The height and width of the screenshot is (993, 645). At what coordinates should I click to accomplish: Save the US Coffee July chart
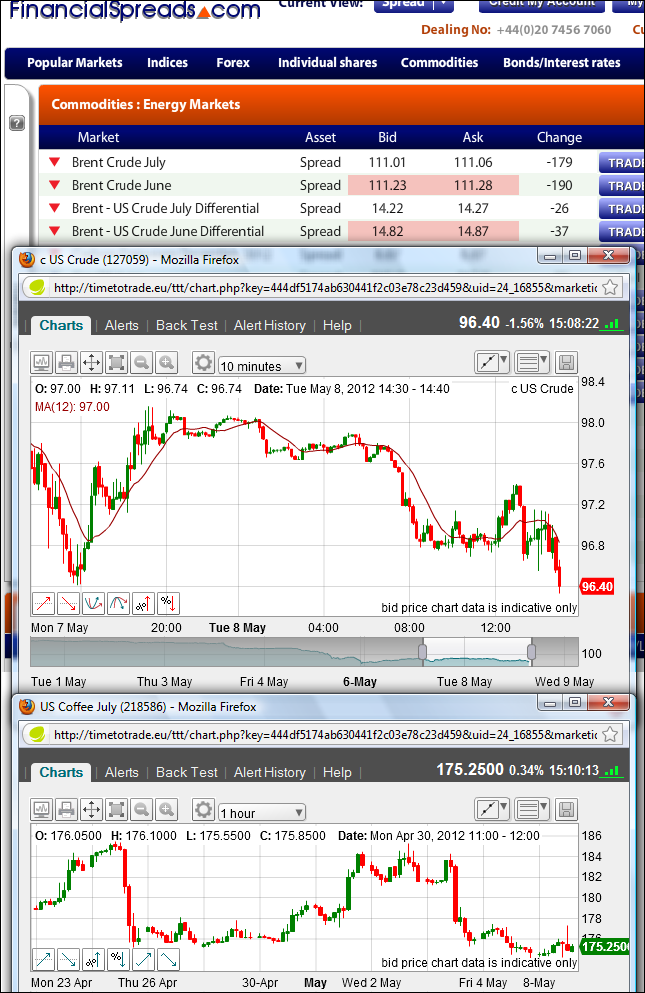pyautogui.click(x=566, y=809)
